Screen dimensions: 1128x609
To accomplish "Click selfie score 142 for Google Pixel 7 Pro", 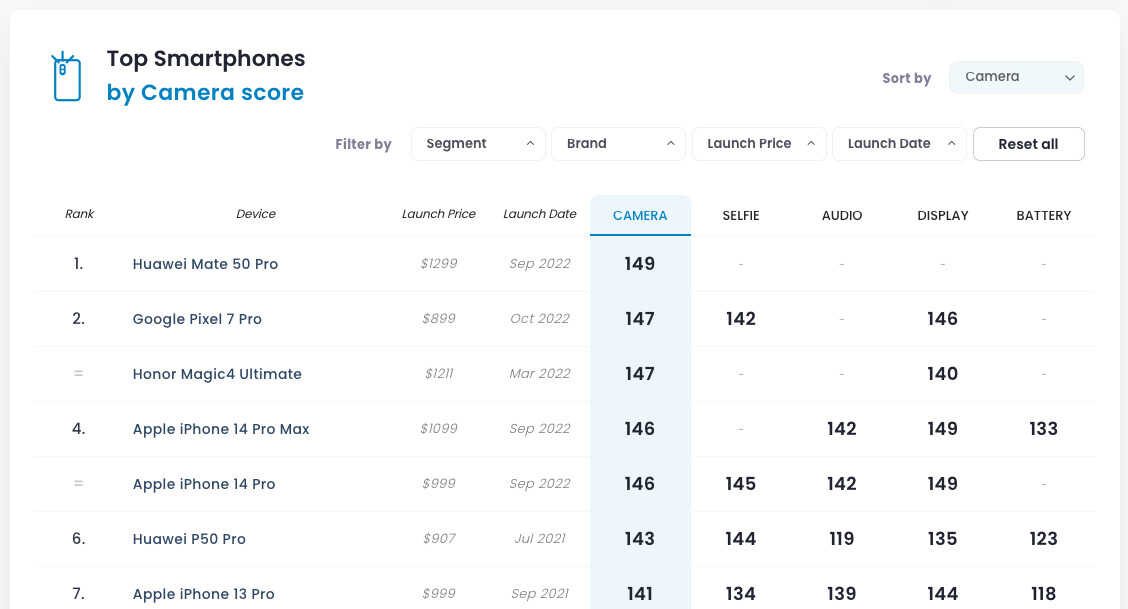I will pos(741,319).
